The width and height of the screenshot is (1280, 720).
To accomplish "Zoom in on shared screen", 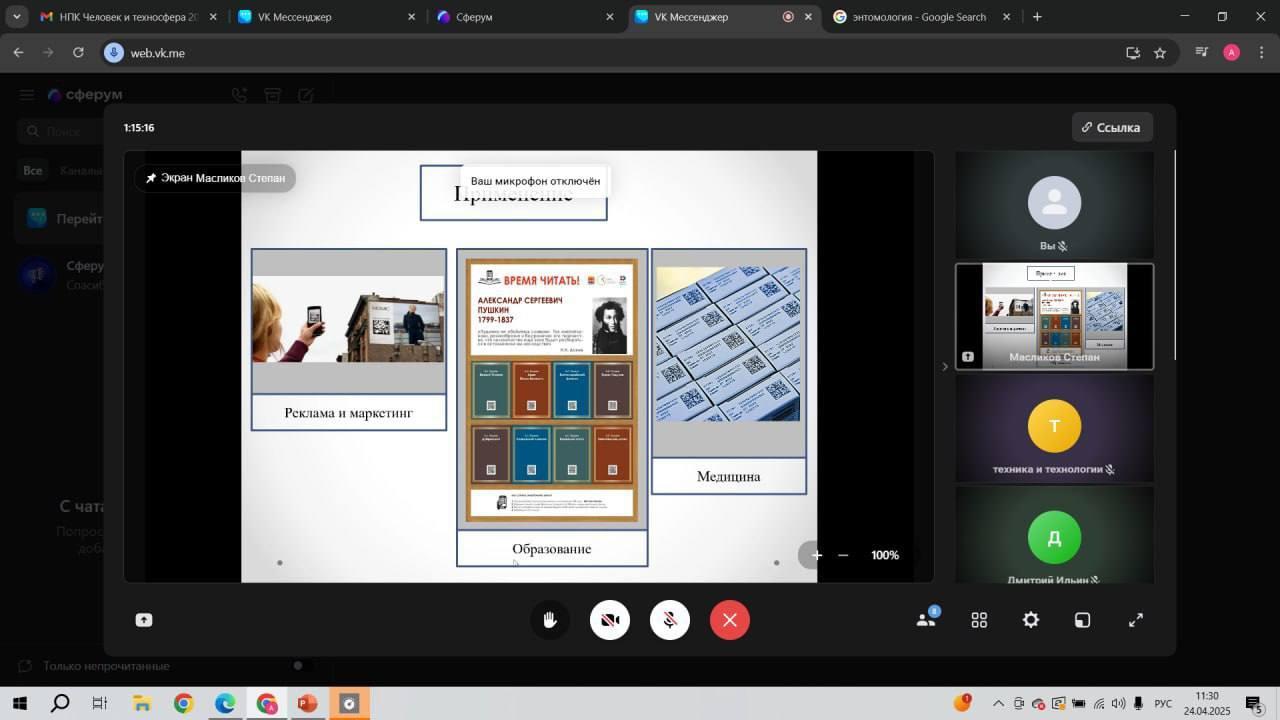I will [x=817, y=555].
